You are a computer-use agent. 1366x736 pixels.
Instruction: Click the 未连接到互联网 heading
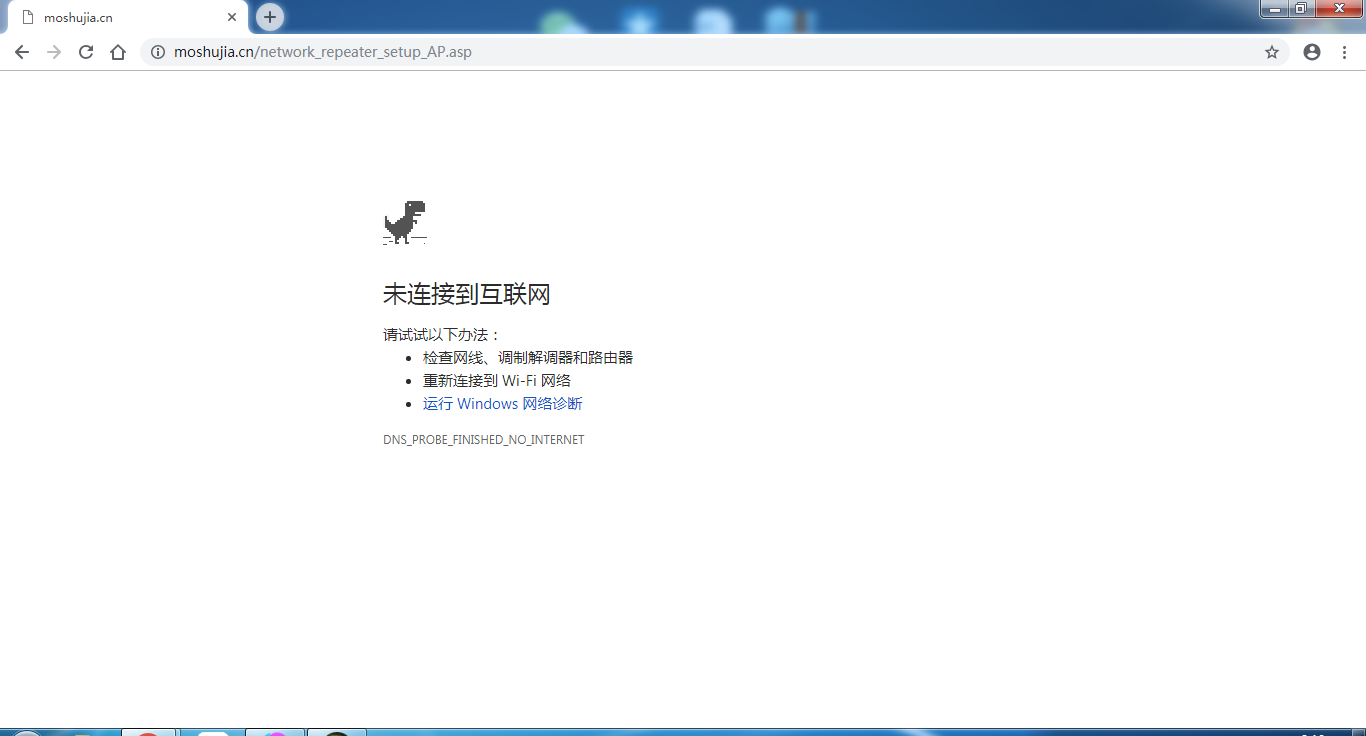(467, 294)
